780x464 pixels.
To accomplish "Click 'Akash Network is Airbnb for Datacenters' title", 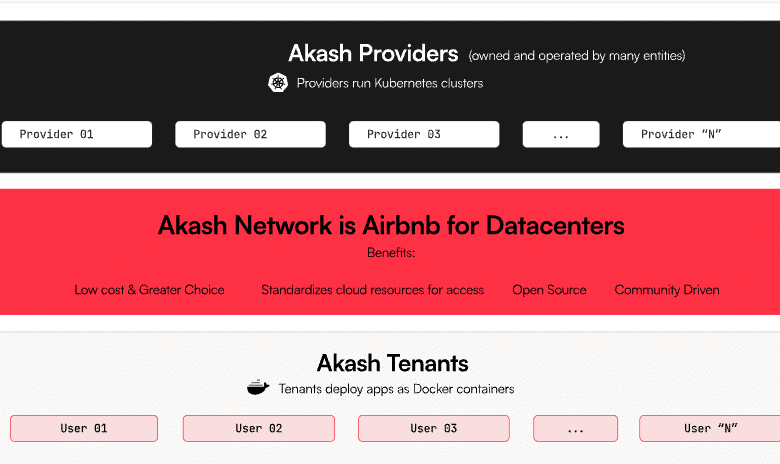I will (391, 225).
